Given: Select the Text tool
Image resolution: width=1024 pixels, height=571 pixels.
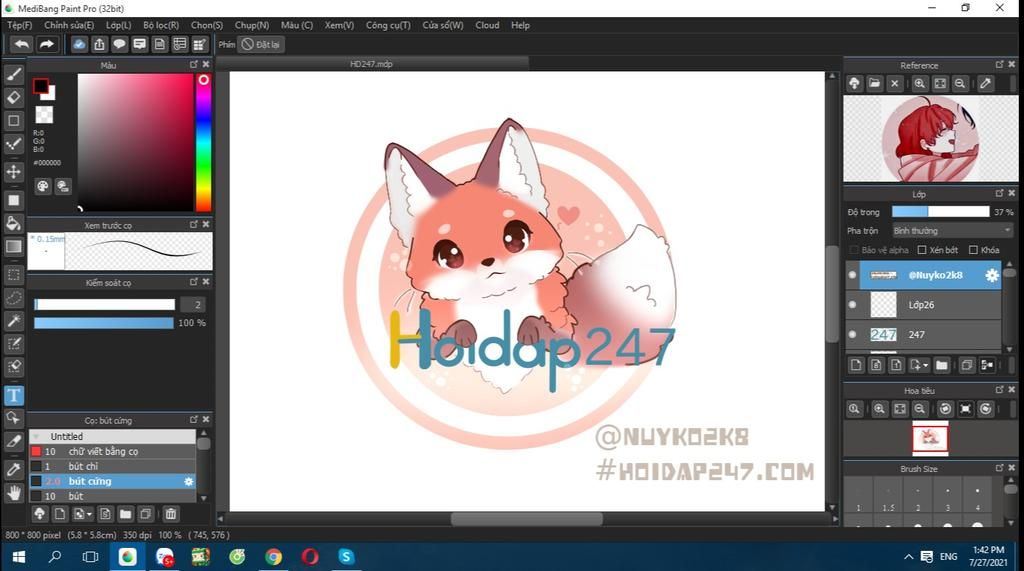Looking at the screenshot, I should tap(14, 395).
